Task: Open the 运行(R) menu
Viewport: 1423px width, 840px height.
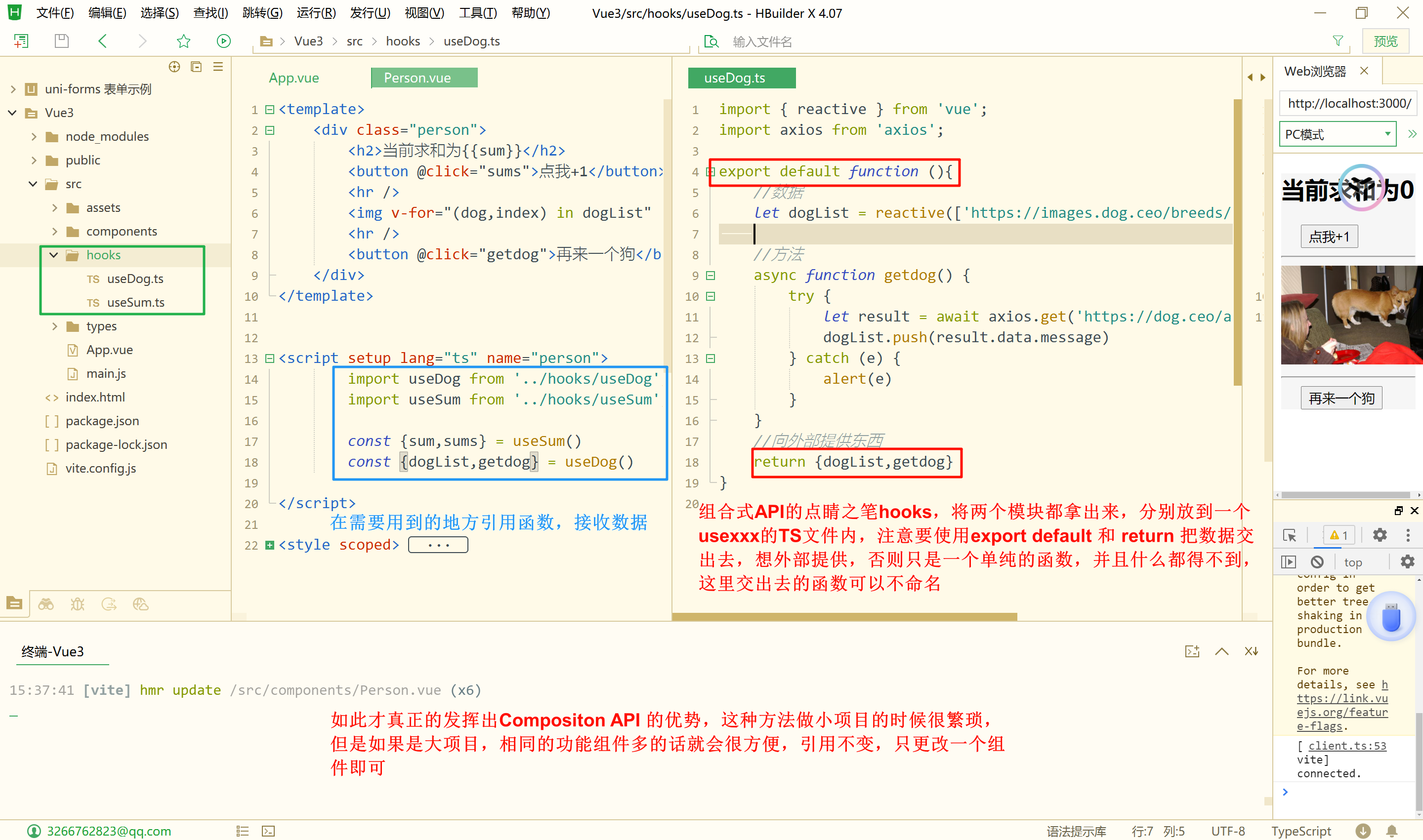Action: tap(315, 12)
